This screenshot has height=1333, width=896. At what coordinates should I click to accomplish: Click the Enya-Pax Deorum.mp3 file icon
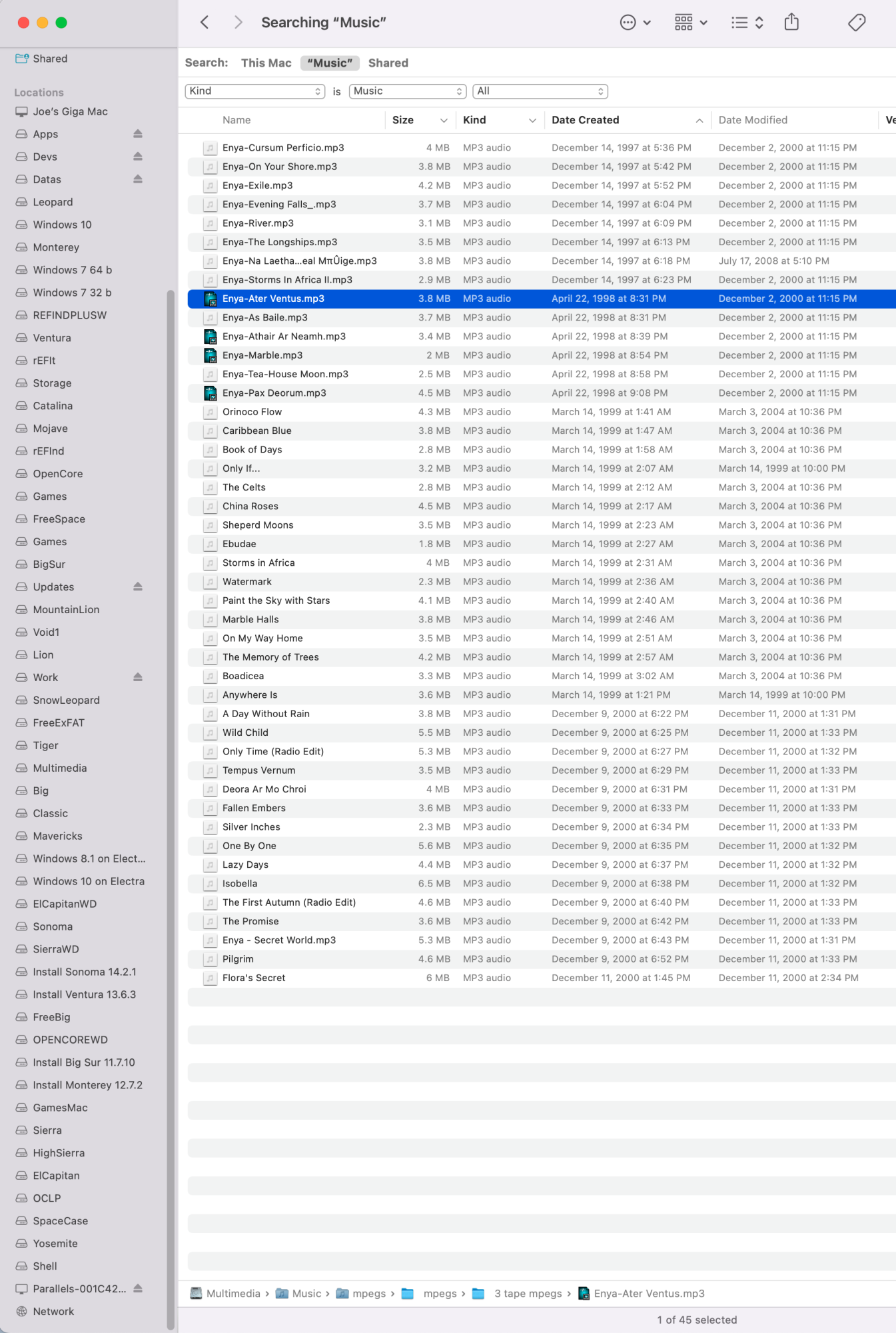click(211, 393)
